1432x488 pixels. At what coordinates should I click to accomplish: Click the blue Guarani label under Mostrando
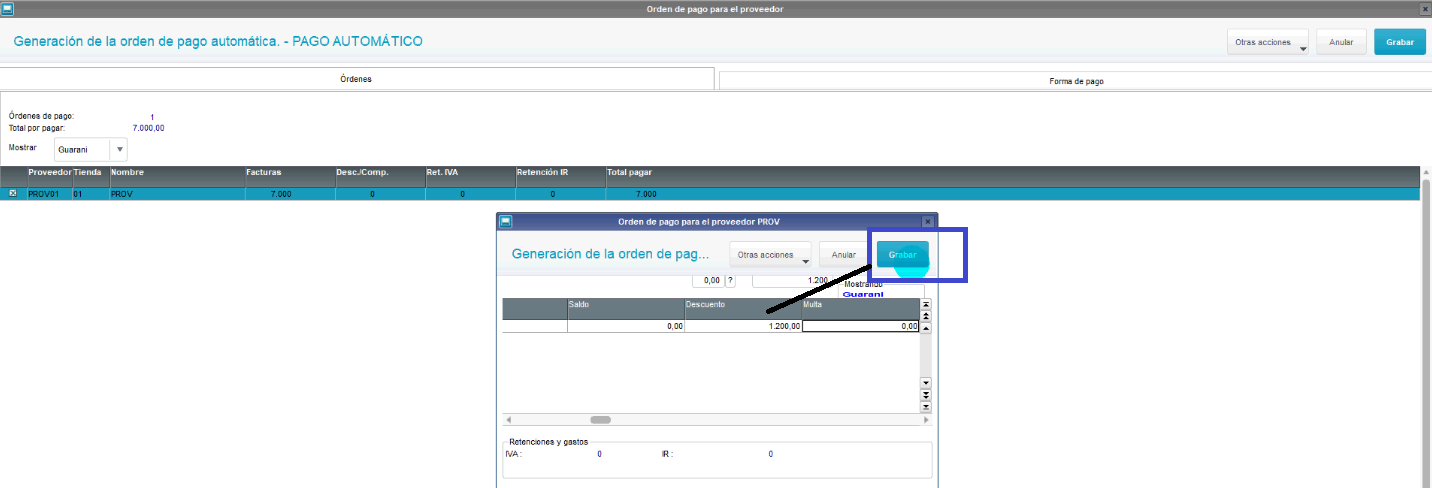(863, 295)
